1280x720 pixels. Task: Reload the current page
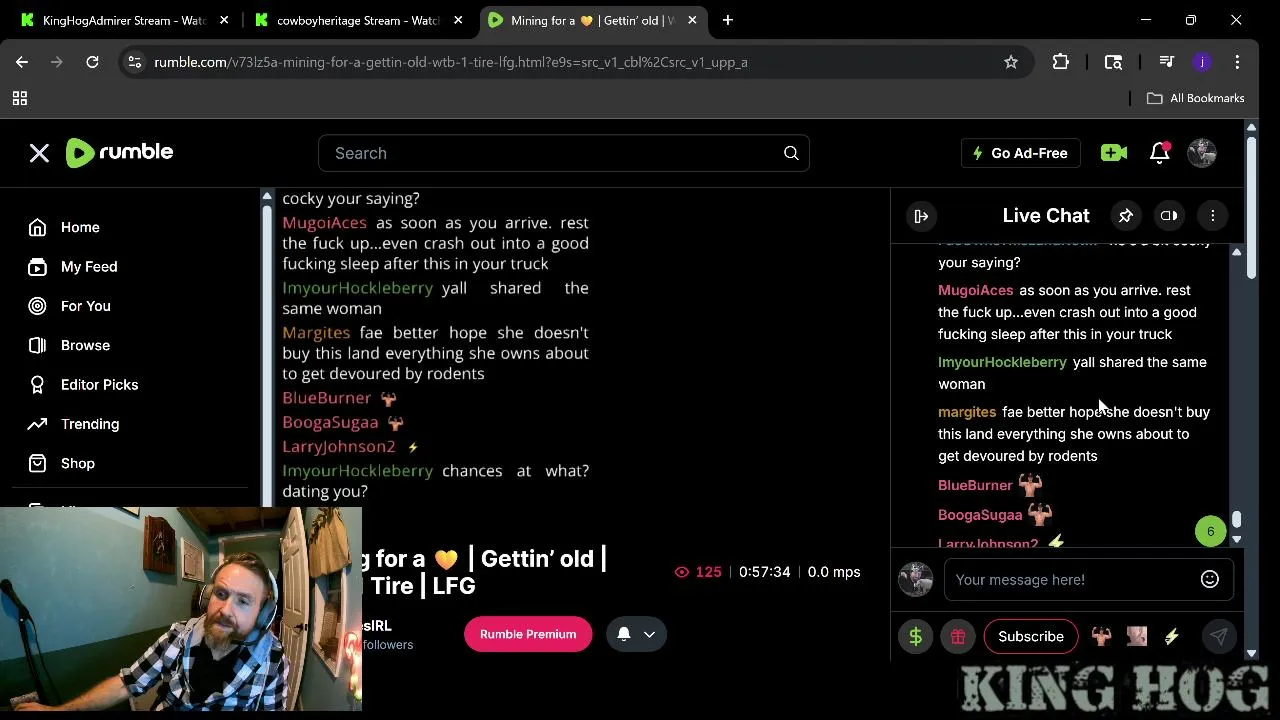92,62
